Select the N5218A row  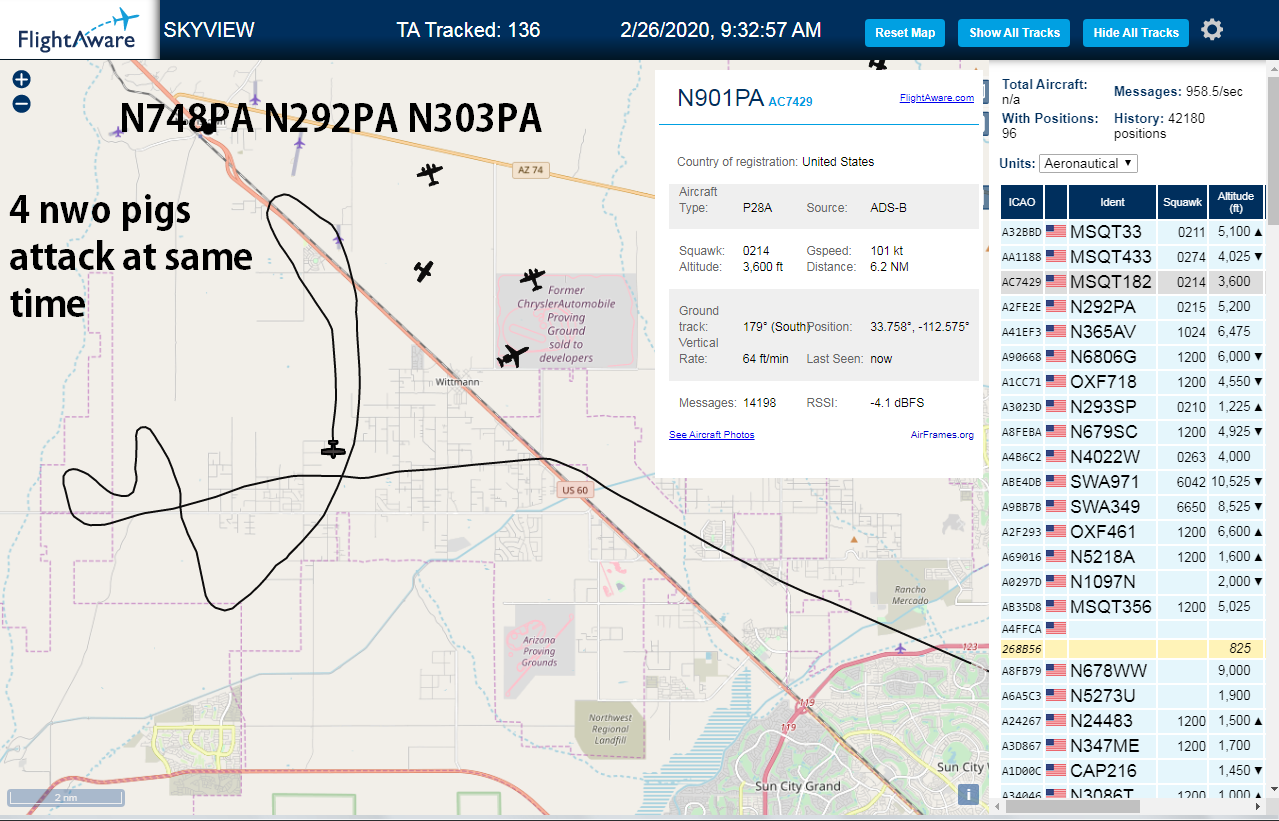tap(1133, 557)
